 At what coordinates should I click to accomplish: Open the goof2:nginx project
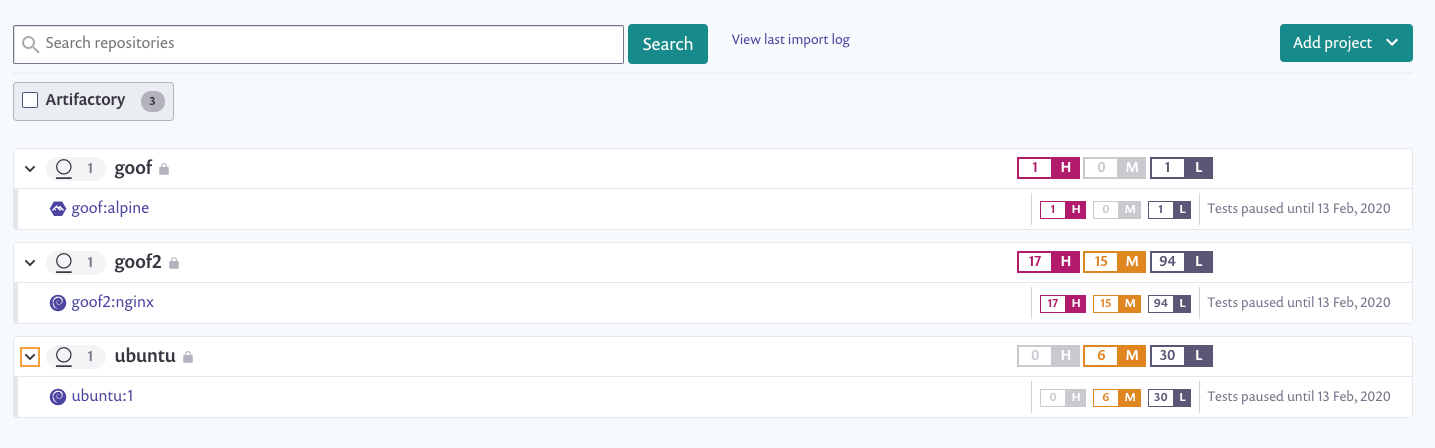pos(113,301)
